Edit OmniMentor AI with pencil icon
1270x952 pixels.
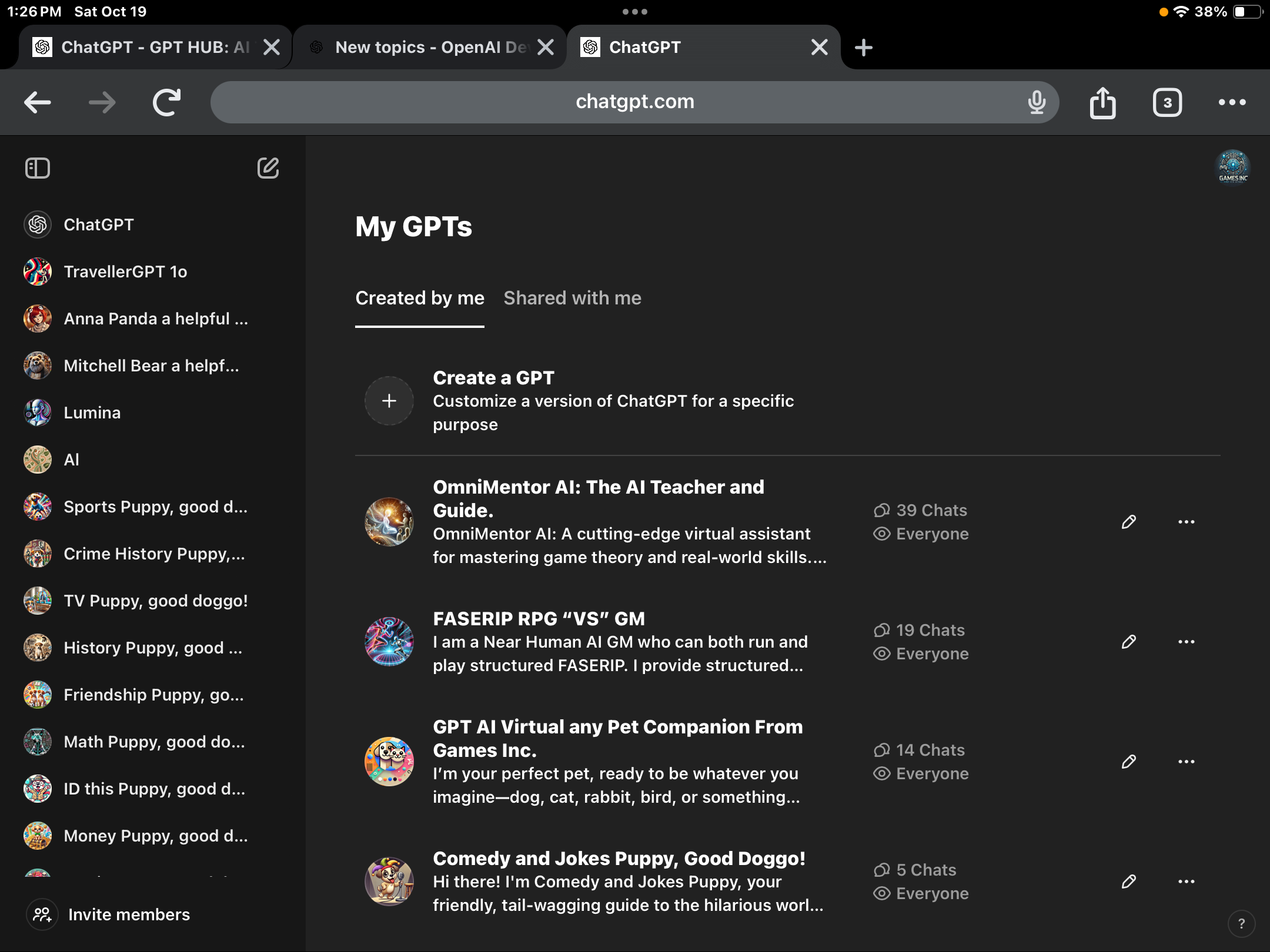tap(1128, 522)
